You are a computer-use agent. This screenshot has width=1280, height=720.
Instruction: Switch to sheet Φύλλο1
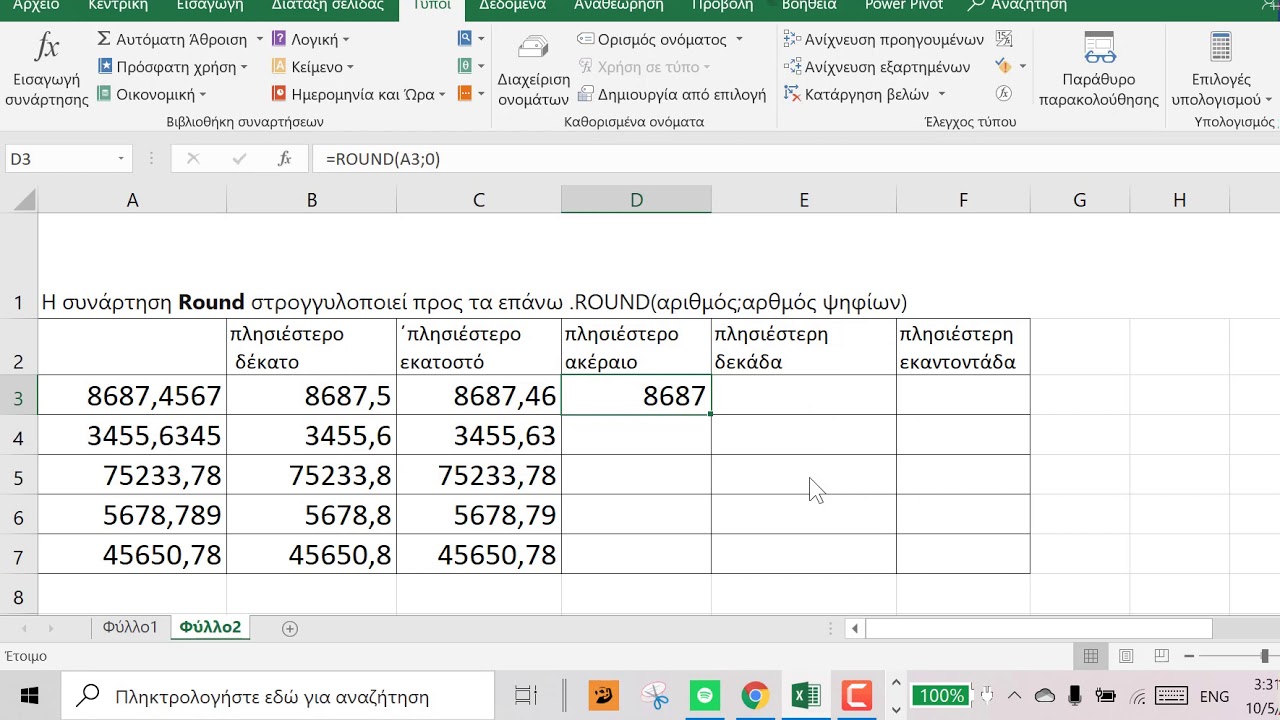point(130,628)
